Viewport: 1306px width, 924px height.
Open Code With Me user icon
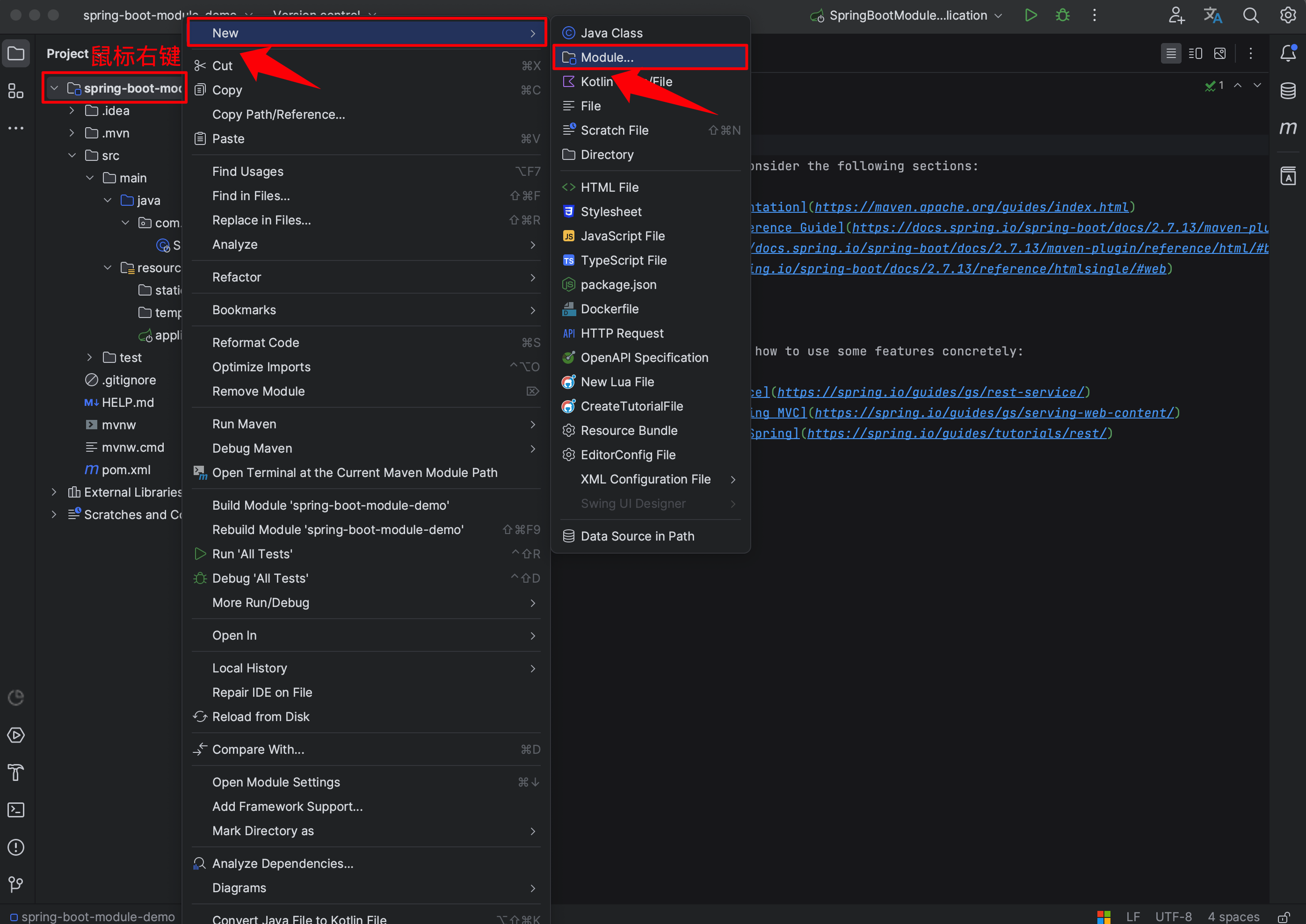[x=1176, y=15]
